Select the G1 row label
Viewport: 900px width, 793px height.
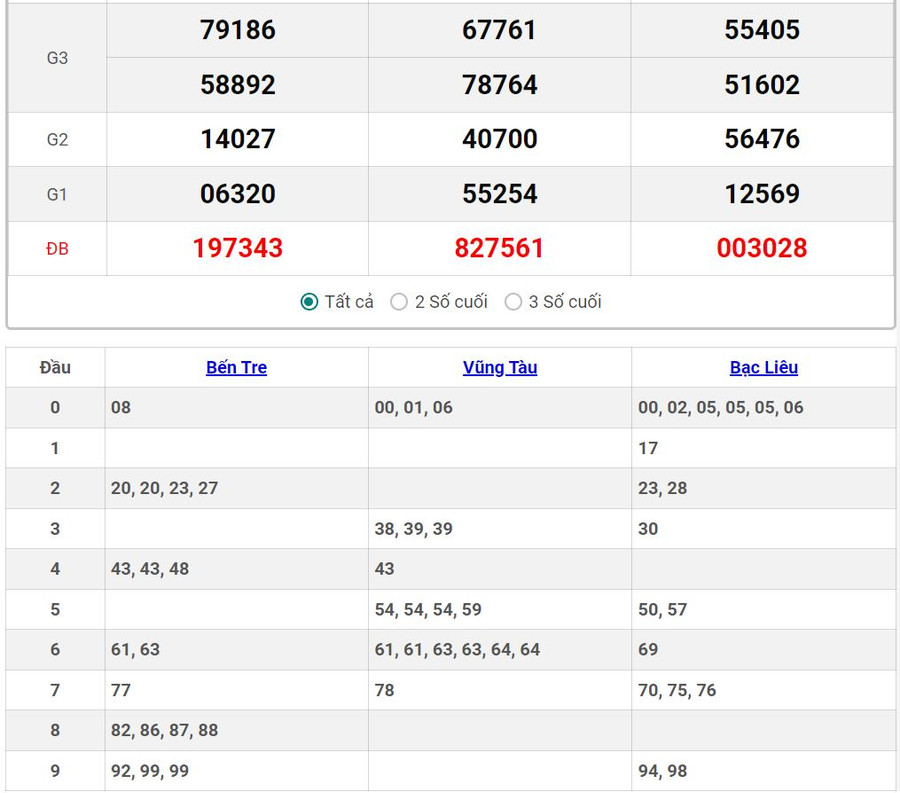pos(57,194)
